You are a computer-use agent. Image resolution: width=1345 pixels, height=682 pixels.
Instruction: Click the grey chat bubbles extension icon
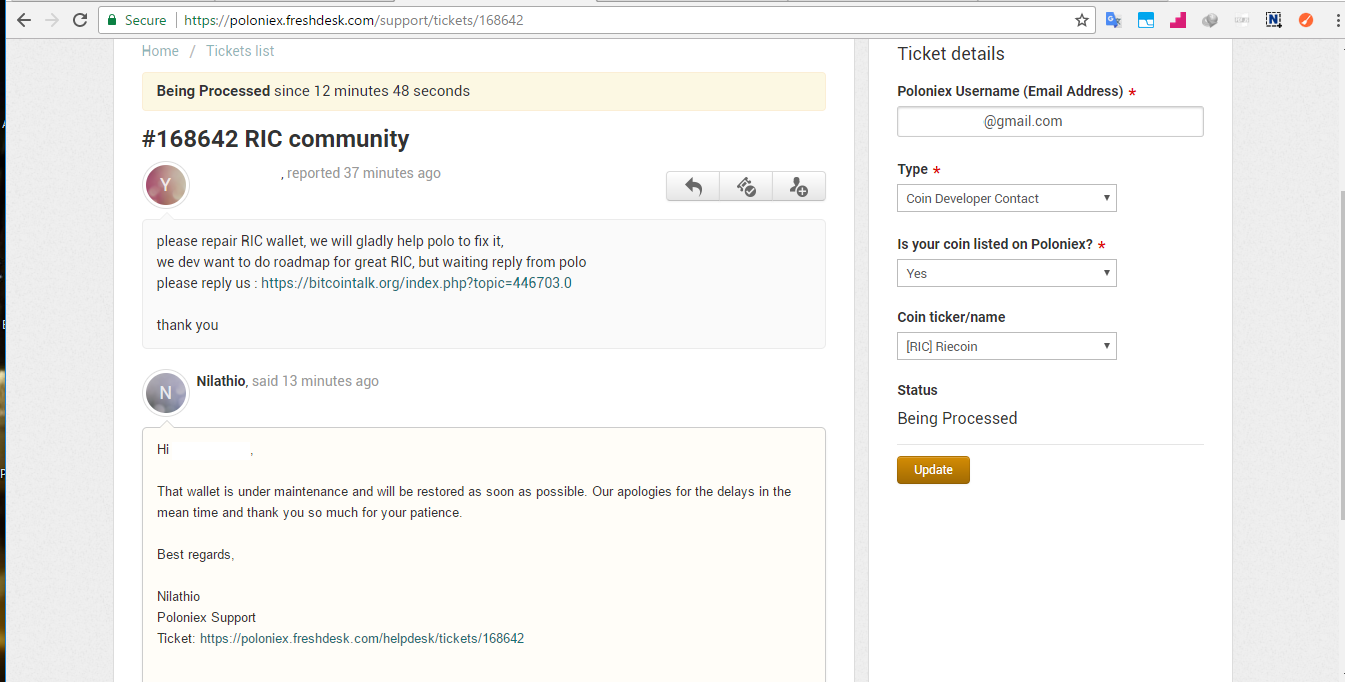tap(1210, 20)
